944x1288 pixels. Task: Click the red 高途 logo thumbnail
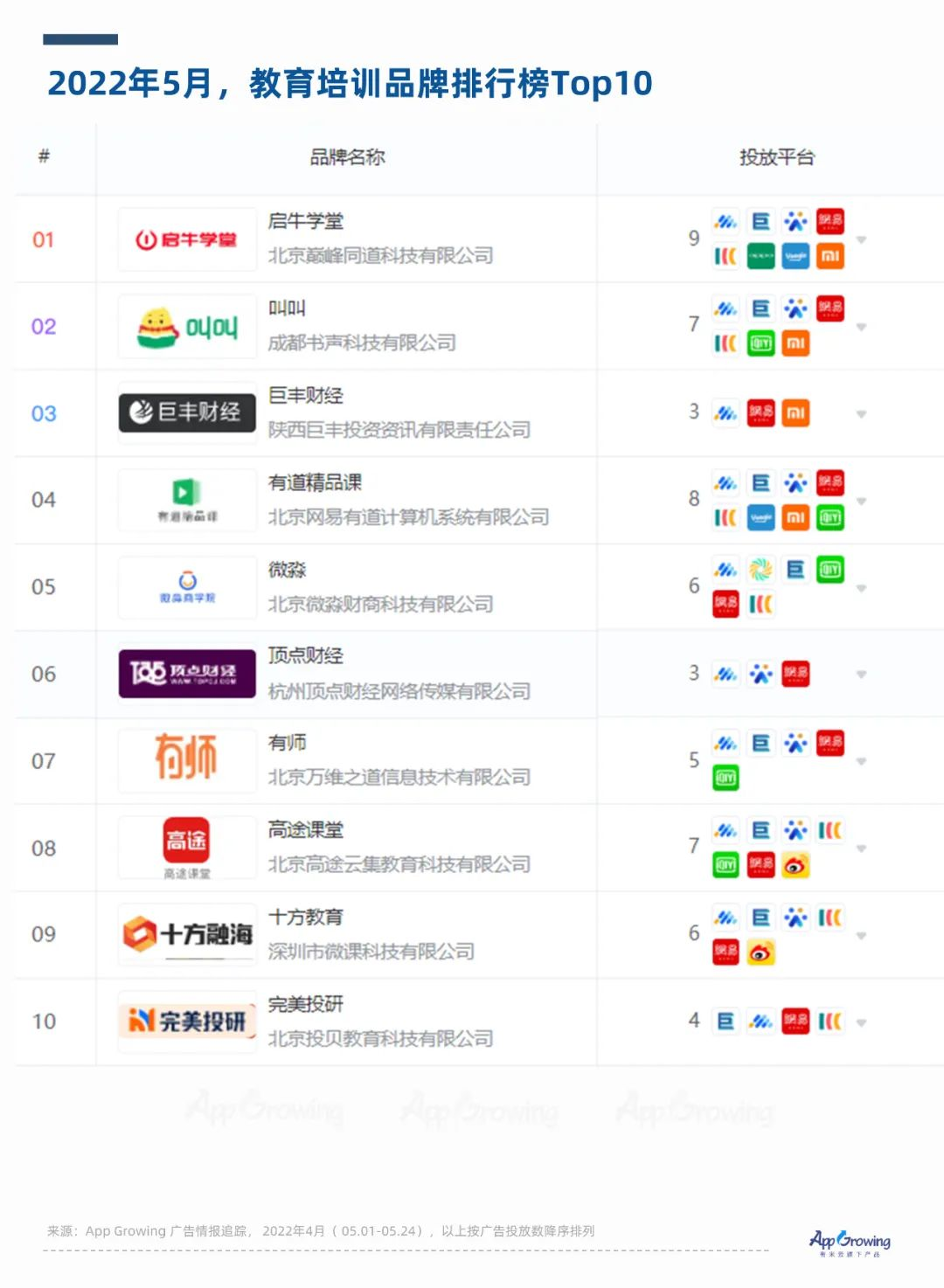187,848
